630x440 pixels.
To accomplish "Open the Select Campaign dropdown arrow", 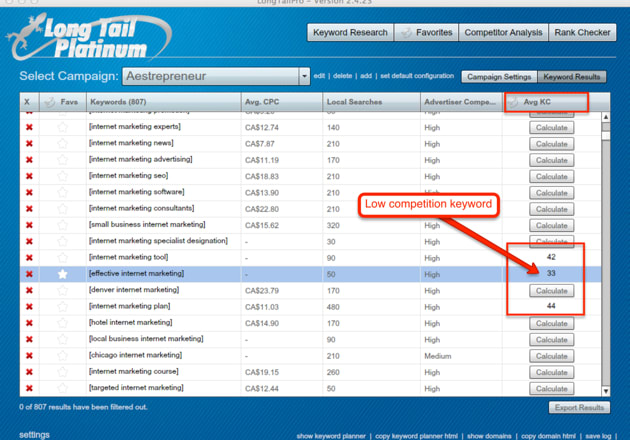I will point(304,76).
